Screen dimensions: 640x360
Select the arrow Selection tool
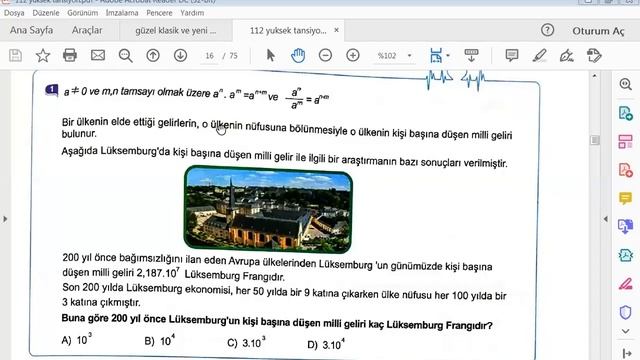click(270, 55)
